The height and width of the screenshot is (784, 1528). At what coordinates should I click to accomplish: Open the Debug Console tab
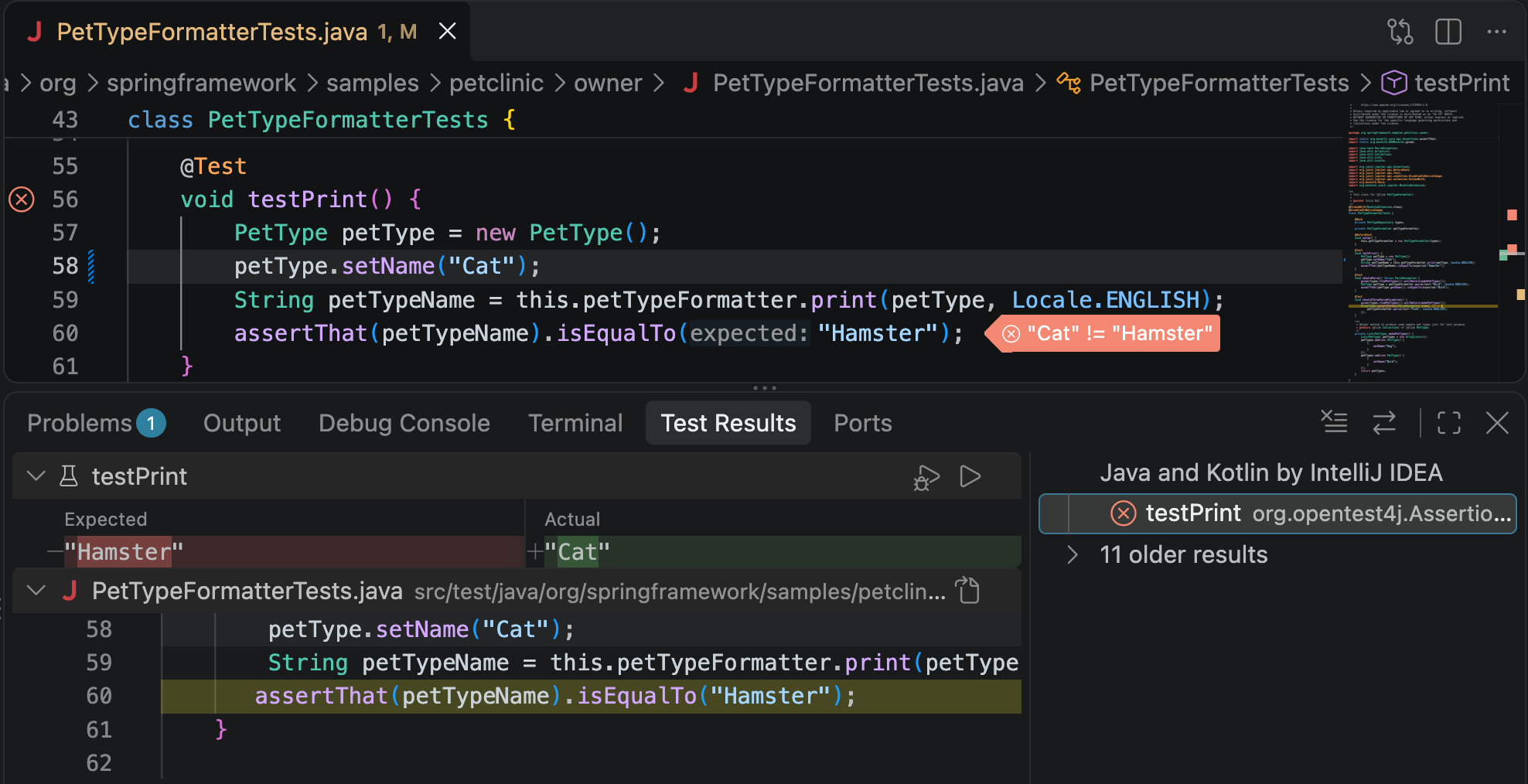click(404, 423)
